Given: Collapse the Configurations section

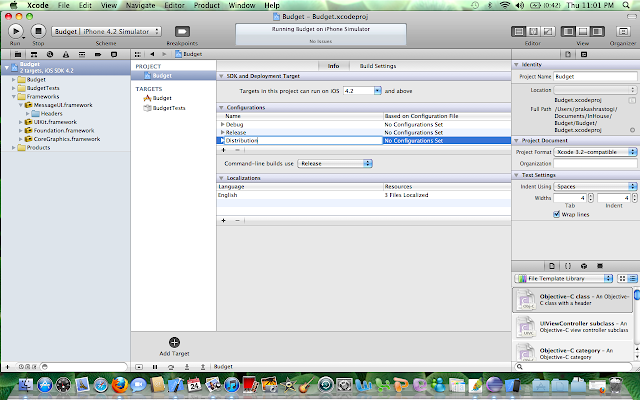Looking at the screenshot, I should pos(221,108).
